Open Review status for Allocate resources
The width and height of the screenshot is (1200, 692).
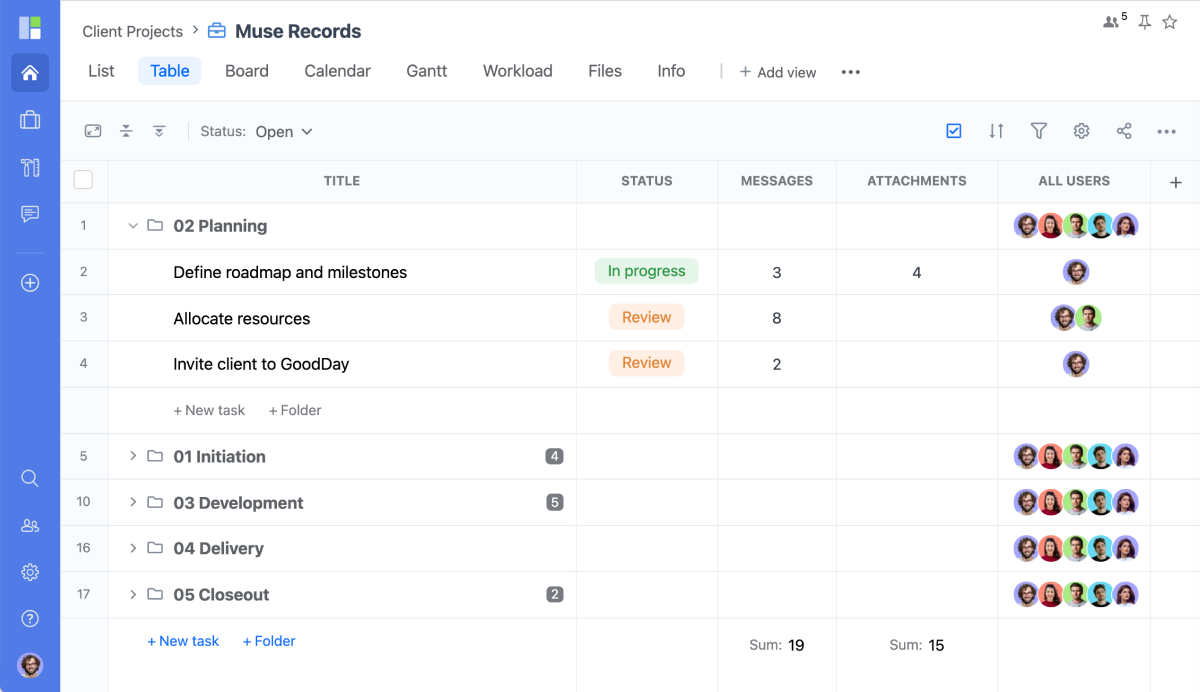[x=647, y=317]
